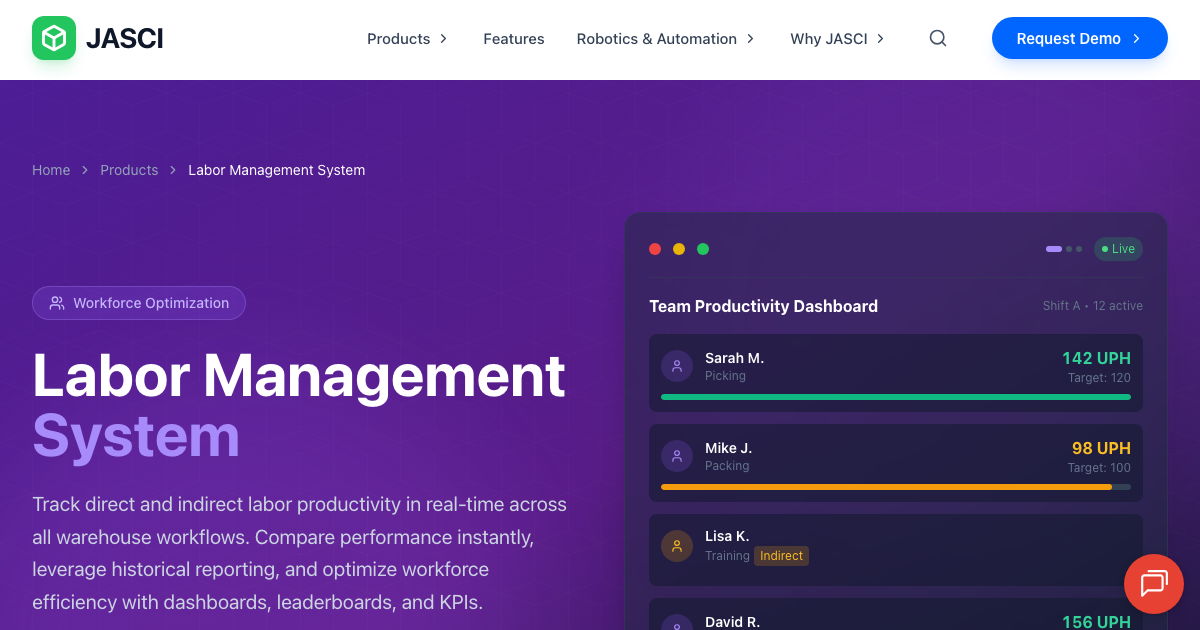Click the 98 UPH value
The image size is (1200, 630).
click(1101, 448)
